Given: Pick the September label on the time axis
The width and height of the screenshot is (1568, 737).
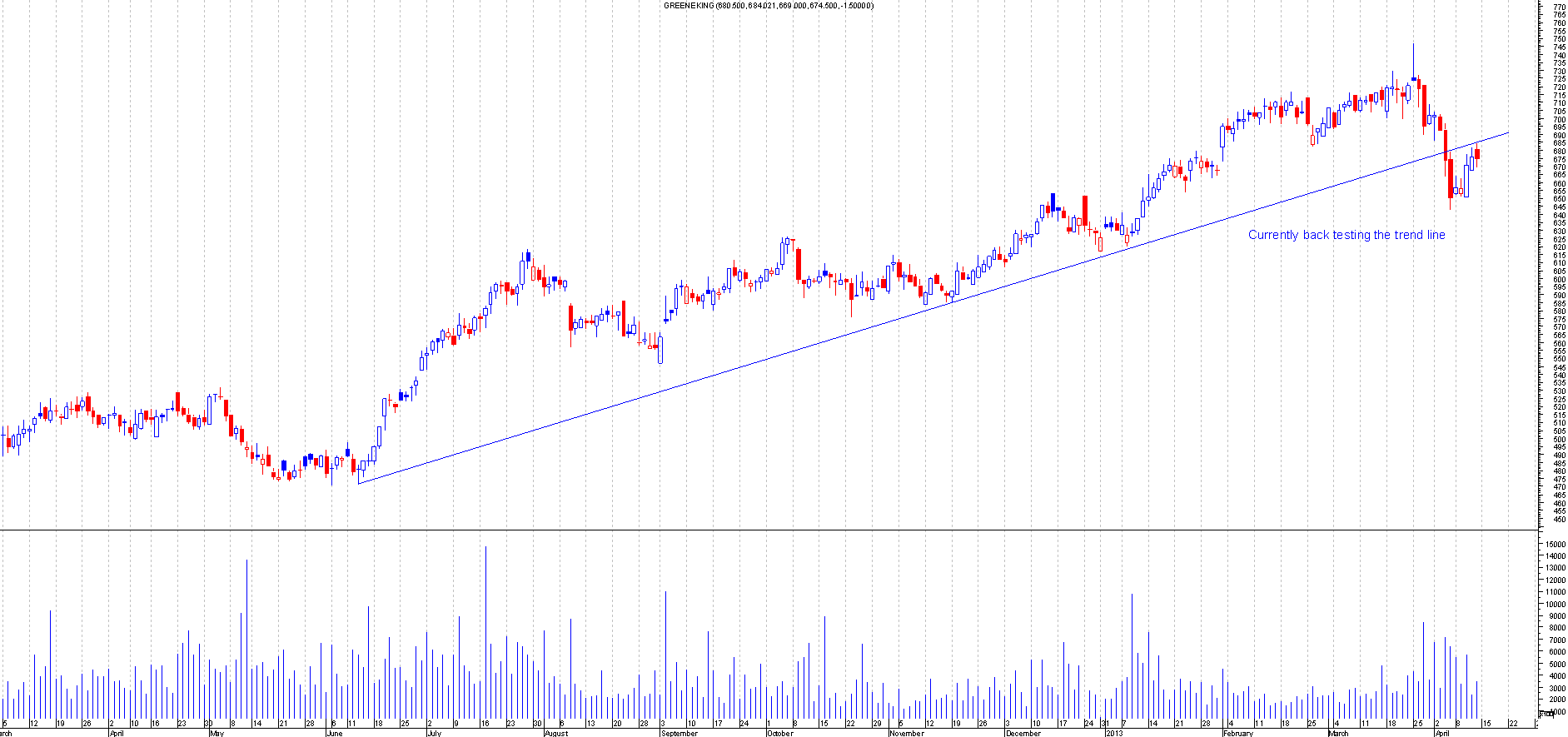Looking at the screenshot, I should click(679, 734).
